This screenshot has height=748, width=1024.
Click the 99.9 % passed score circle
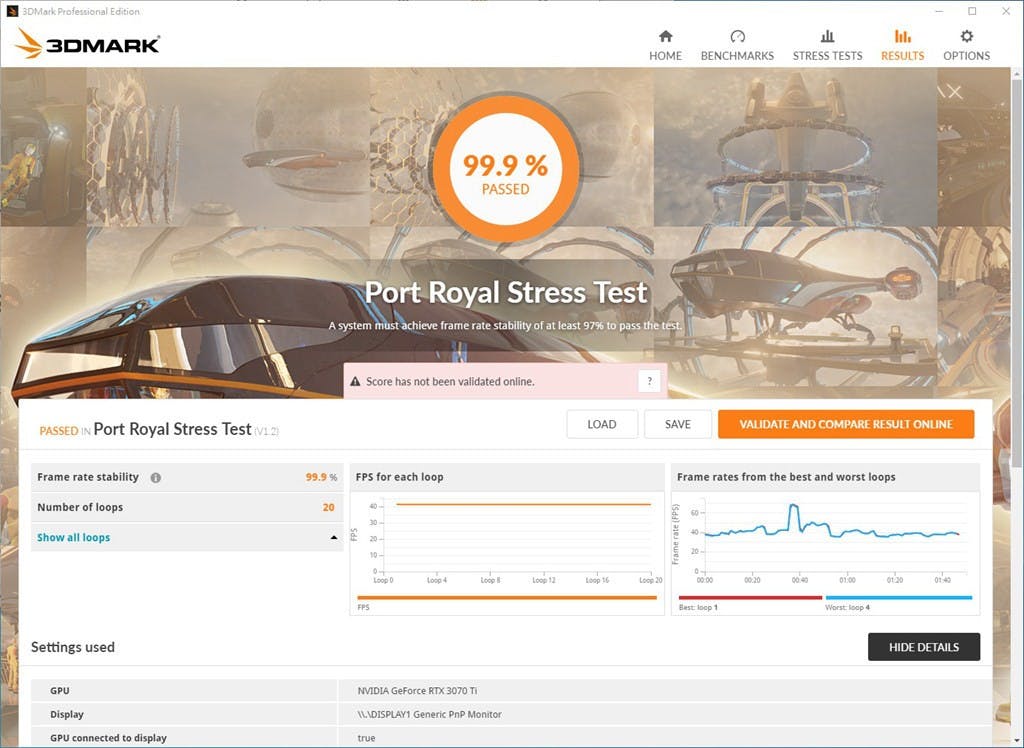[505, 168]
